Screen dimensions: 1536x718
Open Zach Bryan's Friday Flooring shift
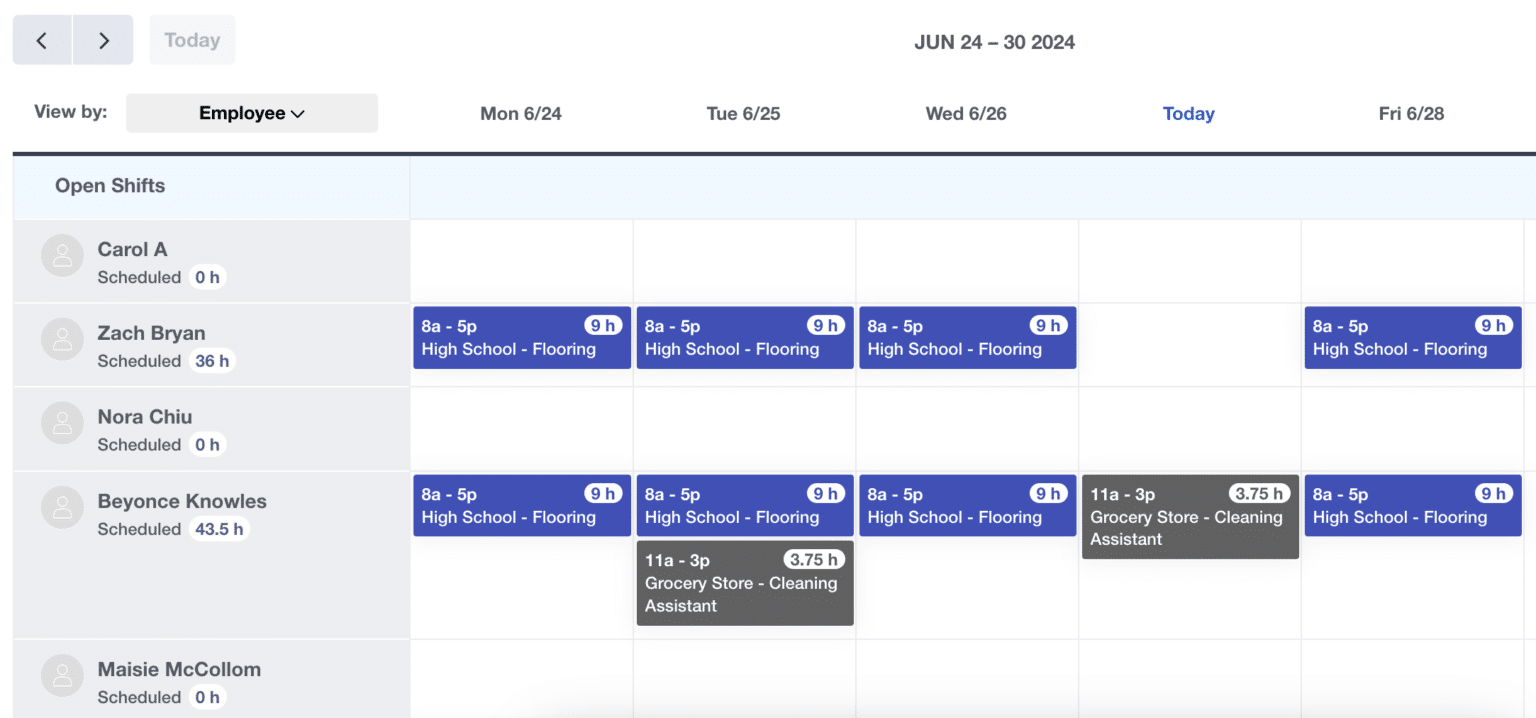pyautogui.click(x=1412, y=338)
